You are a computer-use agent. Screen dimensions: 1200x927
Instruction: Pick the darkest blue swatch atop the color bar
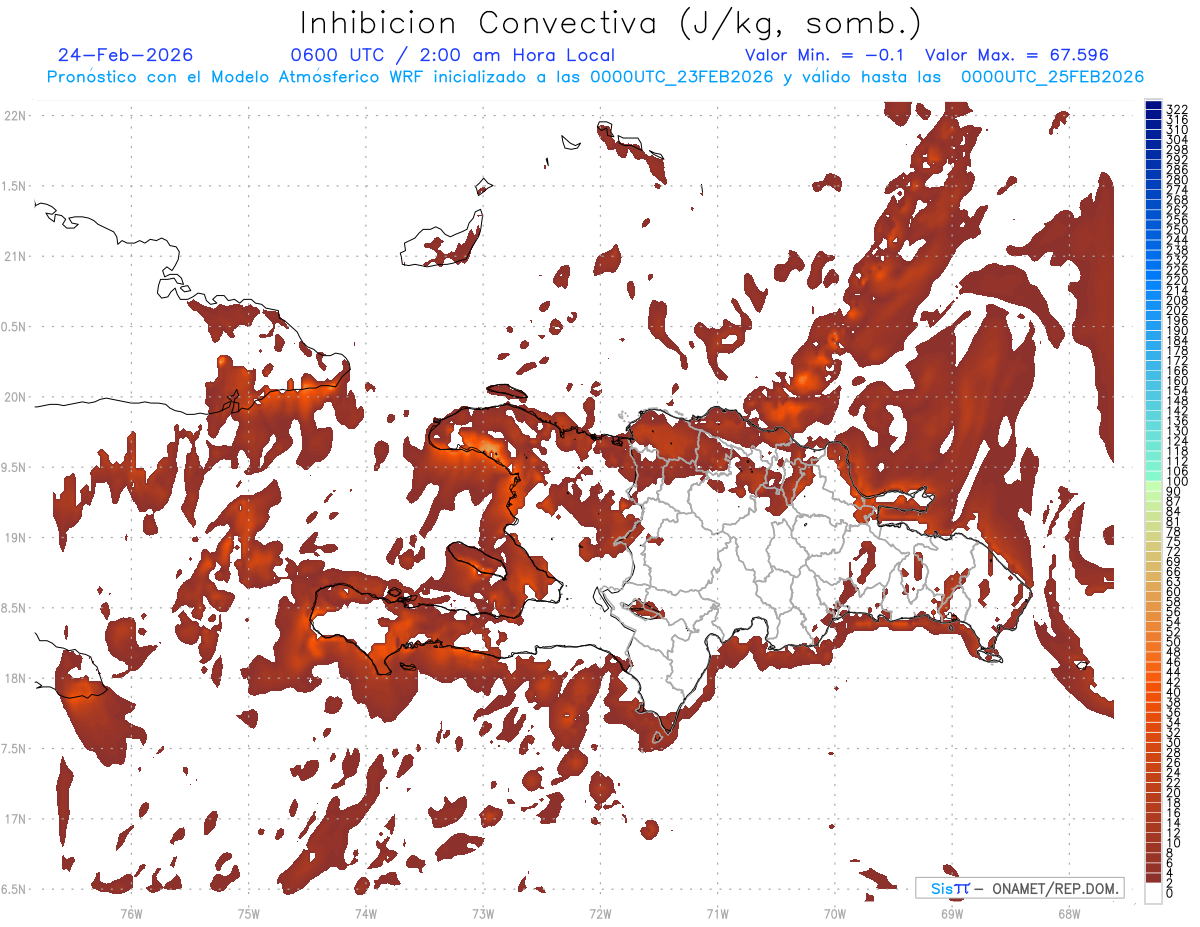[1153, 106]
